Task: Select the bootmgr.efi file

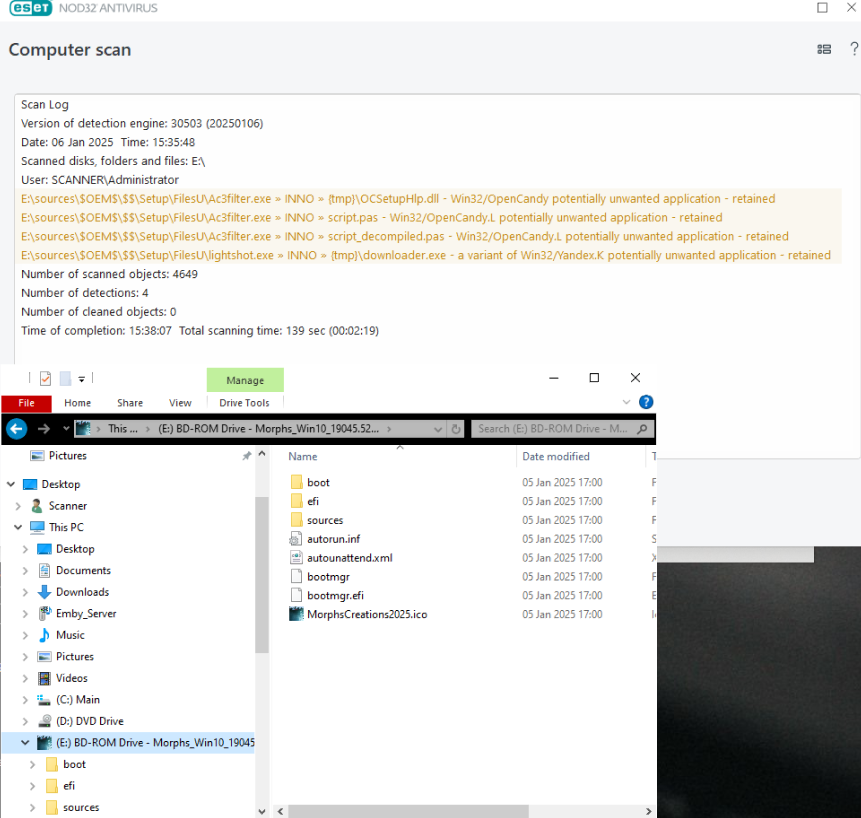Action: click(x=335, y=596)
